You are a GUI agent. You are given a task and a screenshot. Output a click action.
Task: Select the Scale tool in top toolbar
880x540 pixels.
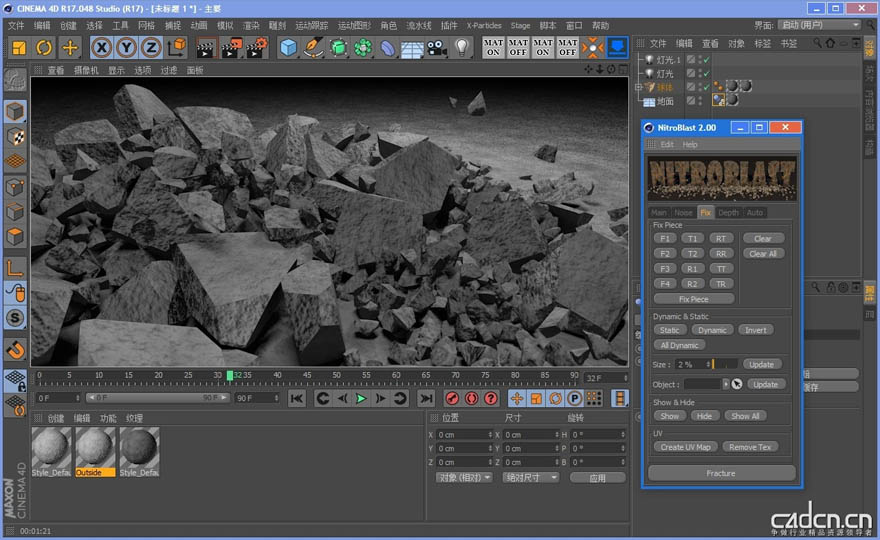(x=19, y=48)
